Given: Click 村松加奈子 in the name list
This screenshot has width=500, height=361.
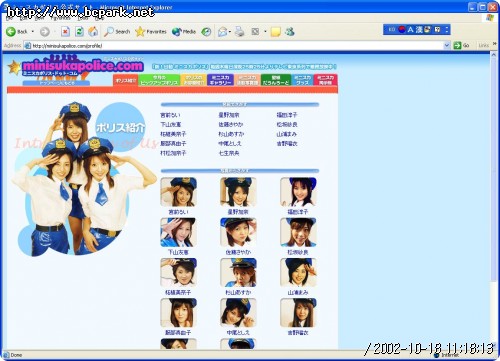Looking at the screenshot, I should pos(173,153).
